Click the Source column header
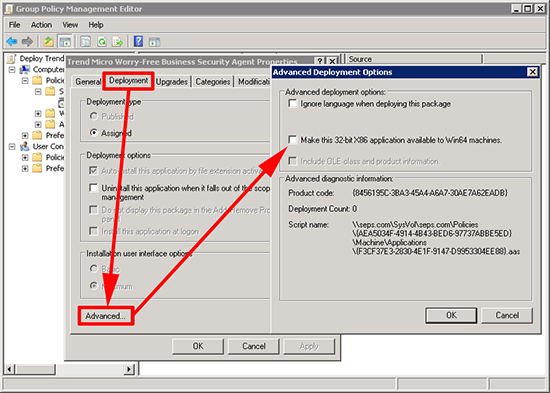 pos(414,59)
